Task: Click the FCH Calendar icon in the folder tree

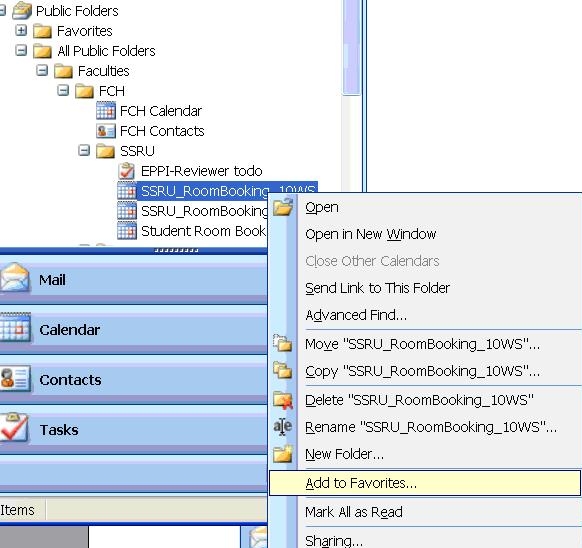Action: point(106,111)
